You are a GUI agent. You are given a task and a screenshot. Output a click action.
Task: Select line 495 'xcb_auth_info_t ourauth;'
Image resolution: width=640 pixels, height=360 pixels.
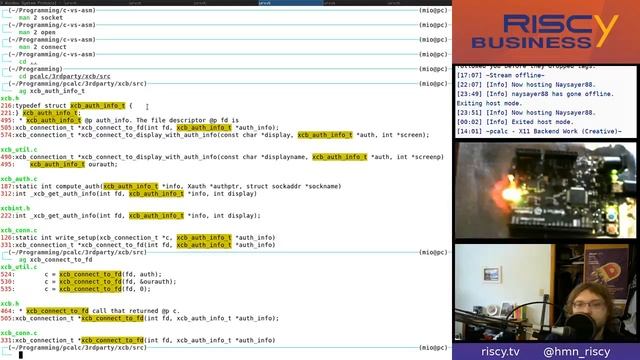pos(59,164)
